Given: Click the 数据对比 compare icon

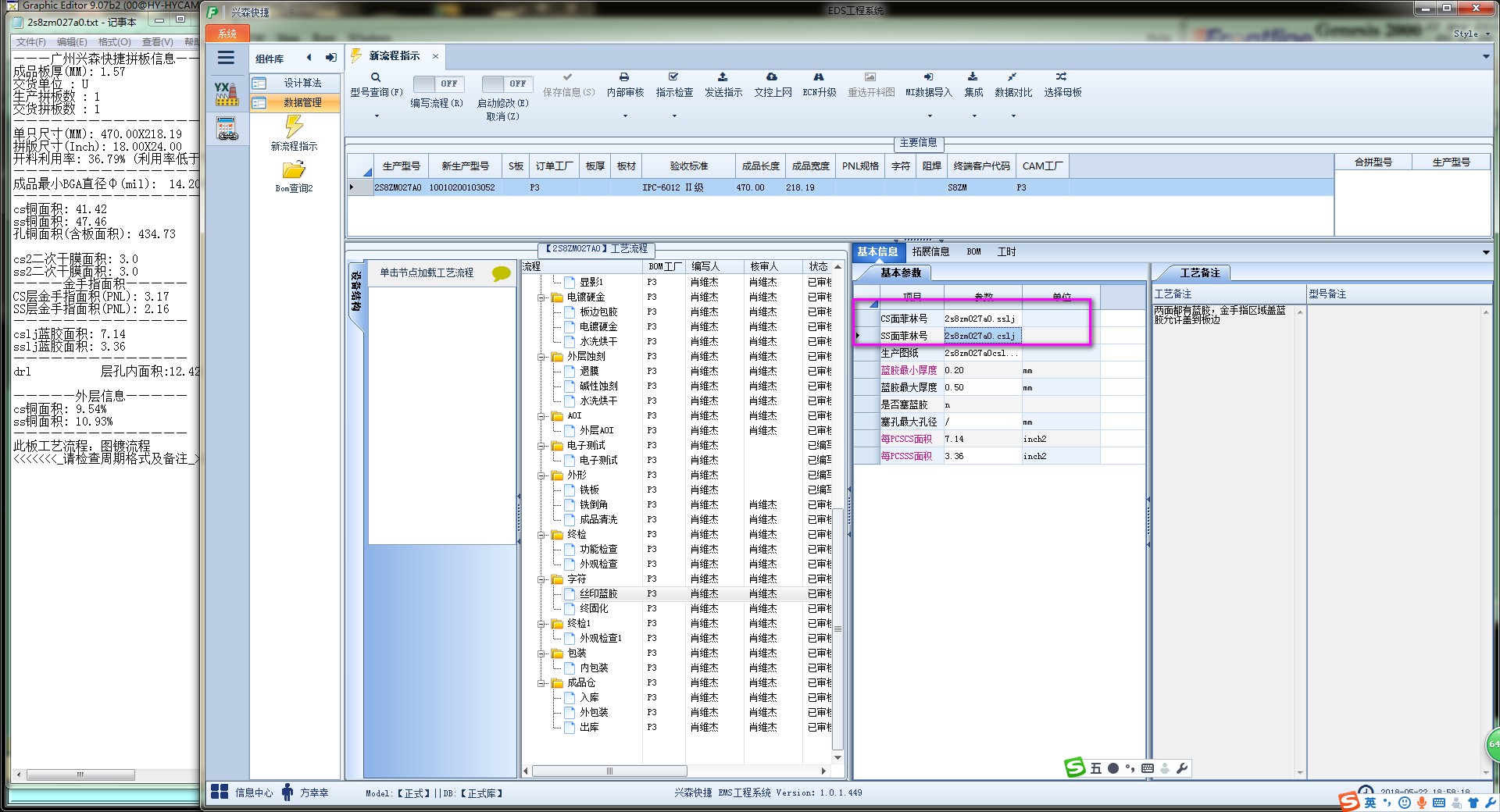Looking at the screenshot, I should (x=1012, y=77).
